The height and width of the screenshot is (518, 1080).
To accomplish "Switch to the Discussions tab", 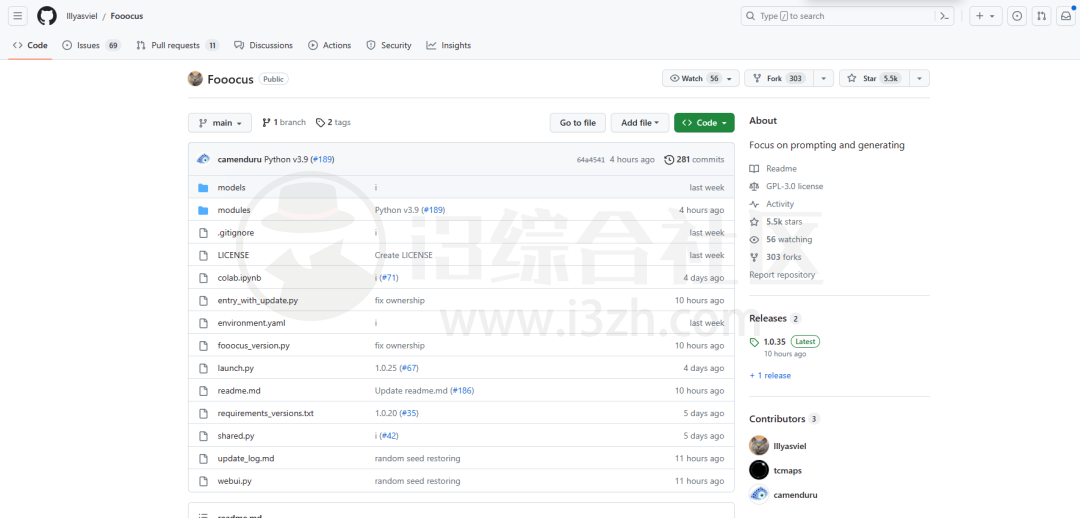I will (x=263, y=45).
